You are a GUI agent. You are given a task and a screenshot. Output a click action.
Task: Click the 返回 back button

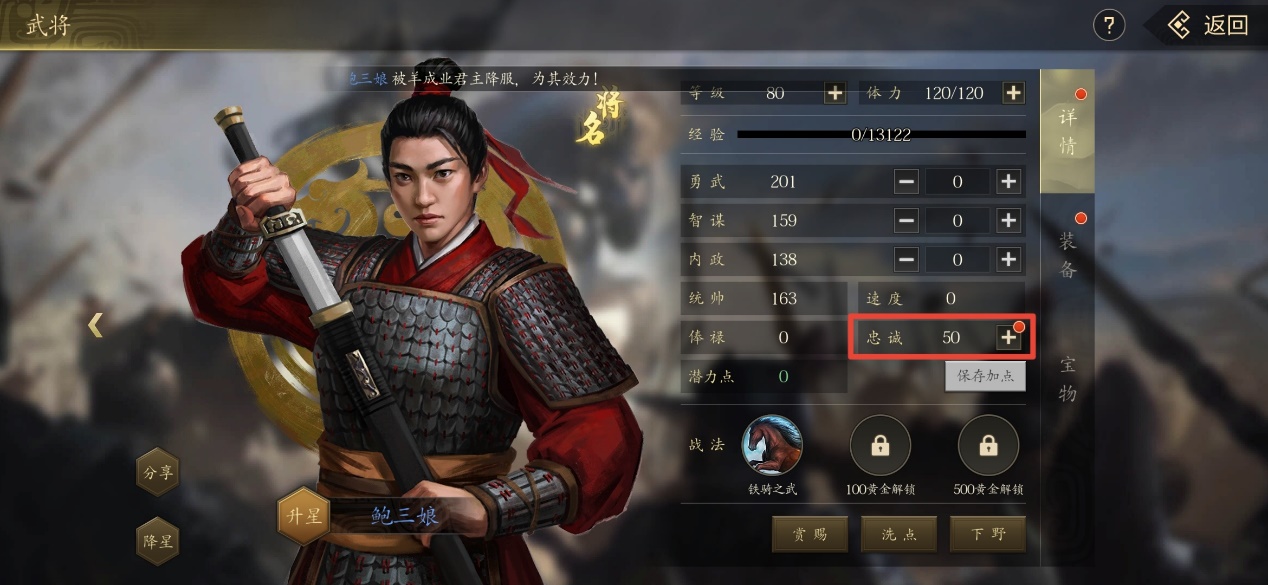coord(1208,25)
